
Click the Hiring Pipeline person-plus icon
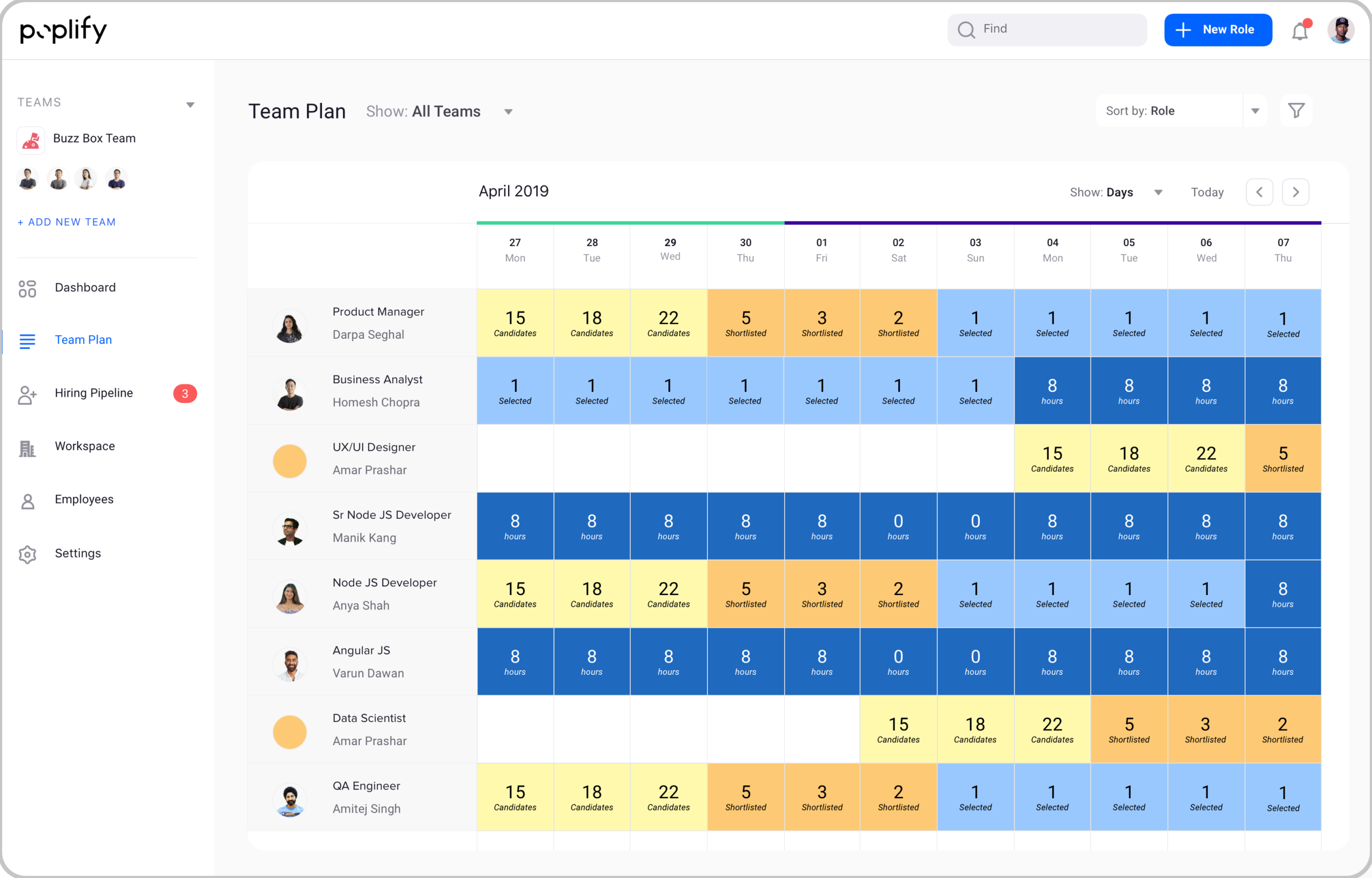27,395
